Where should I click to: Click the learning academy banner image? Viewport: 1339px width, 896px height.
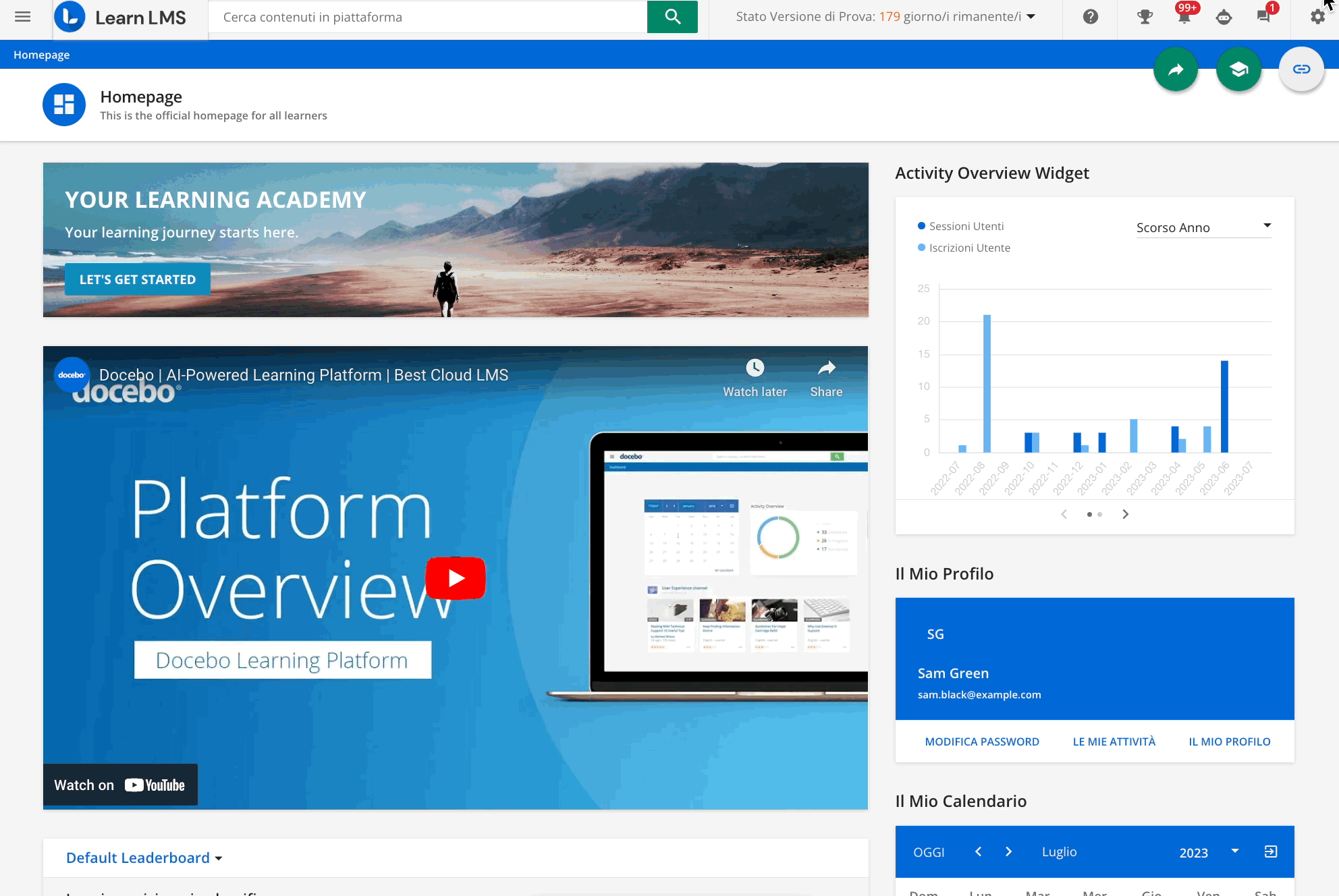click(456, 240)
